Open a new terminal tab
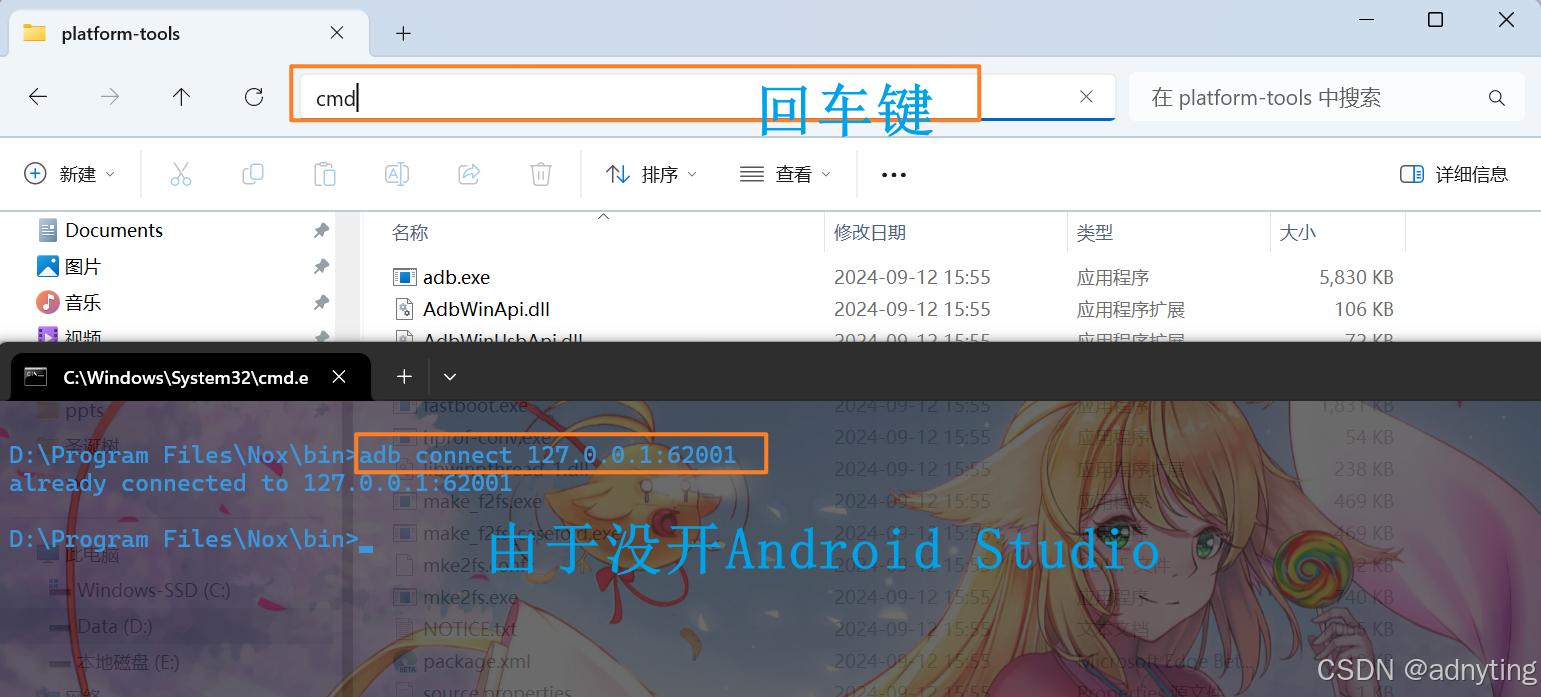 [404, 376]
